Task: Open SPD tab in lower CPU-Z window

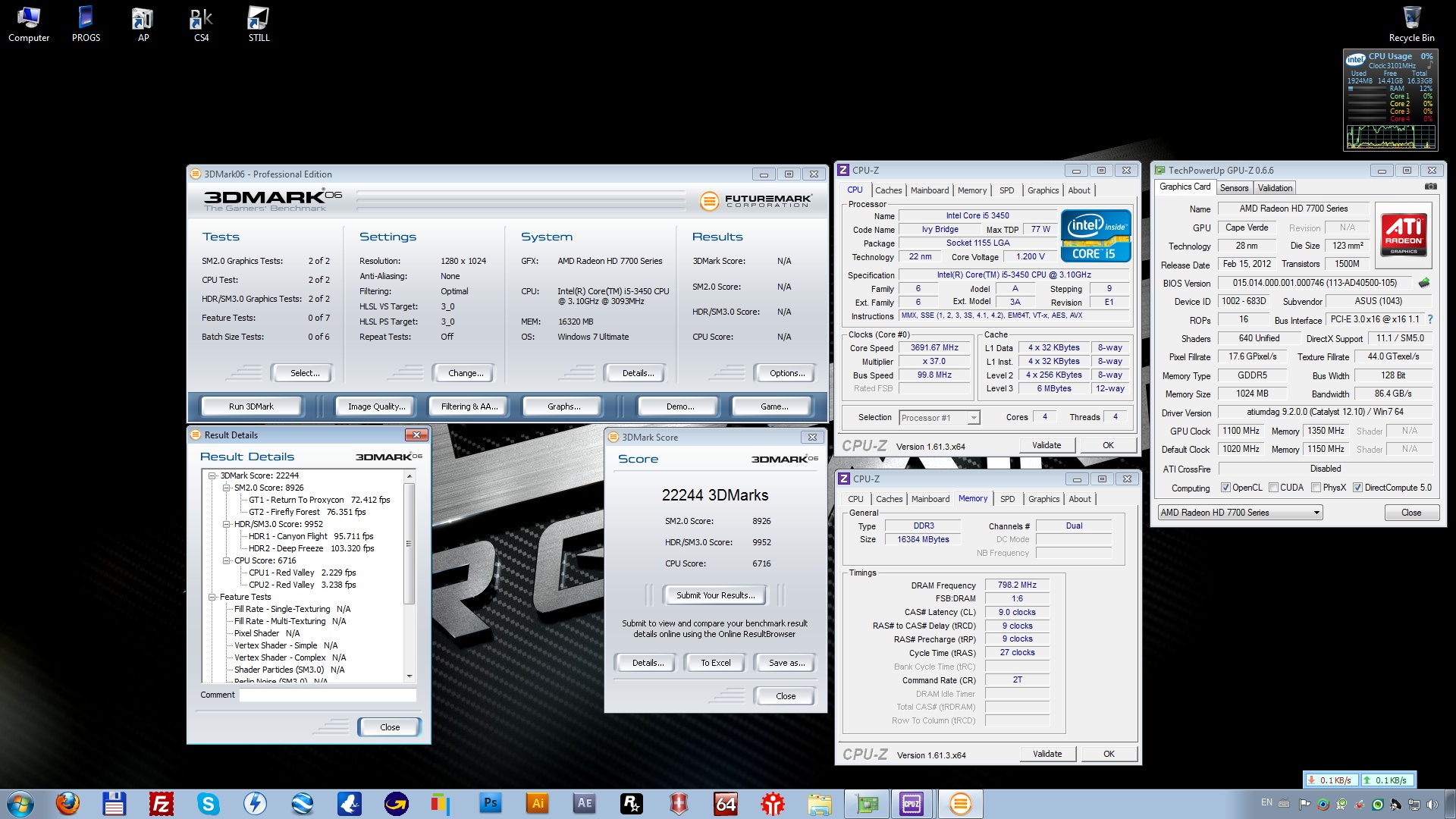Action: tap(1007, 499)
